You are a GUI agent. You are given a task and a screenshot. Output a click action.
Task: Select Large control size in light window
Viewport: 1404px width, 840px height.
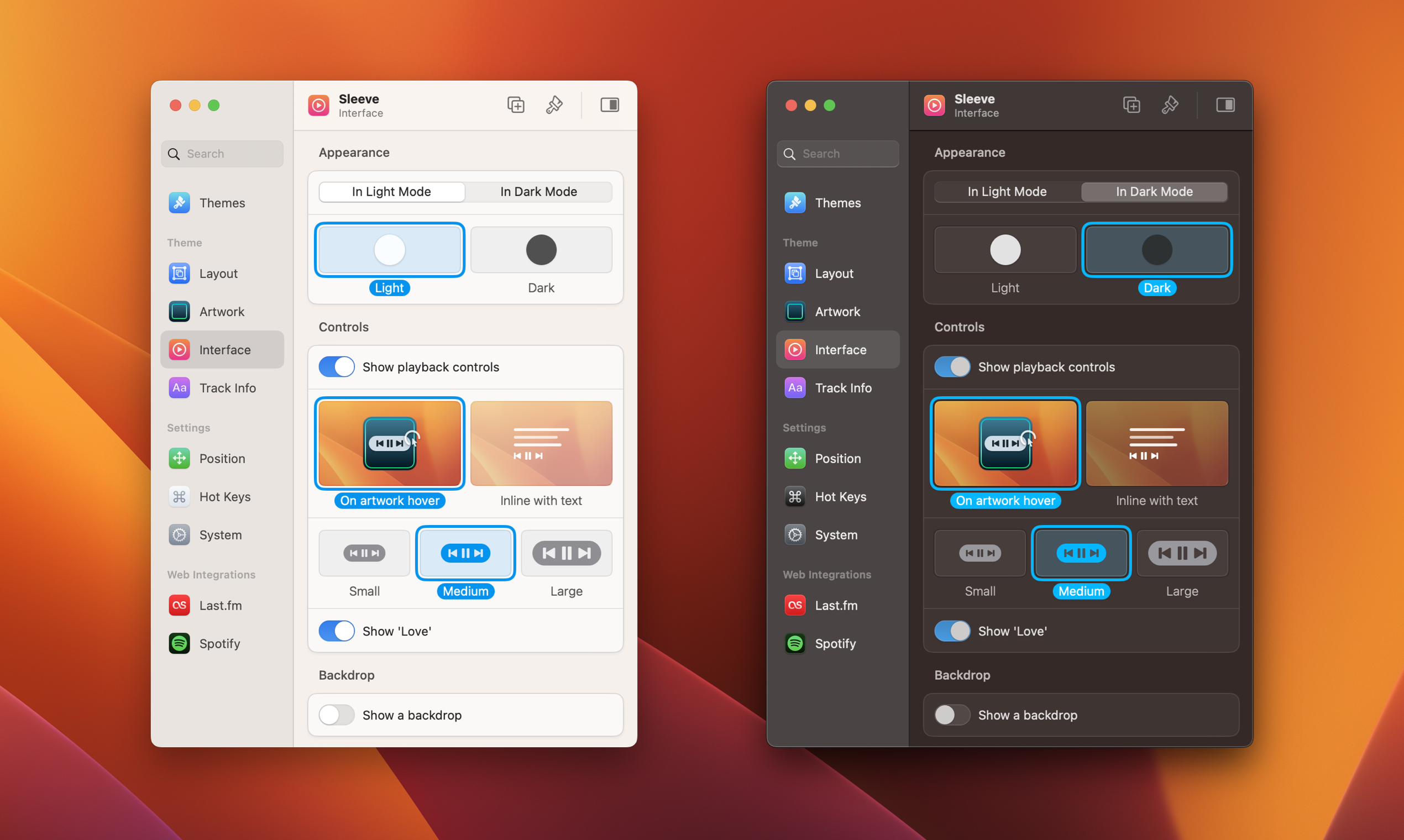tap(566, 553)
